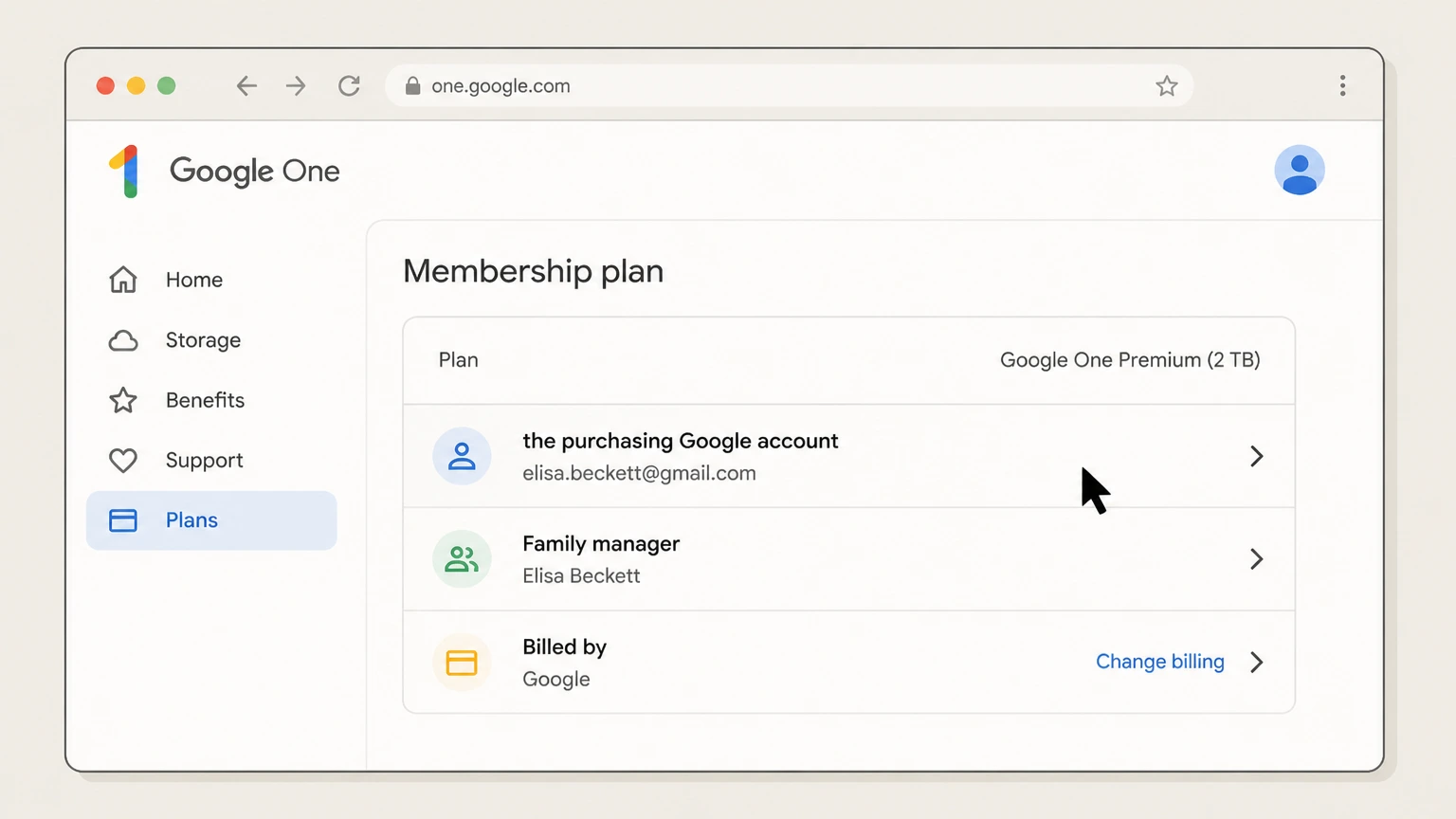Click the Family manager label
This screenshot has height=819, width=1456.
tap(601, 544)
